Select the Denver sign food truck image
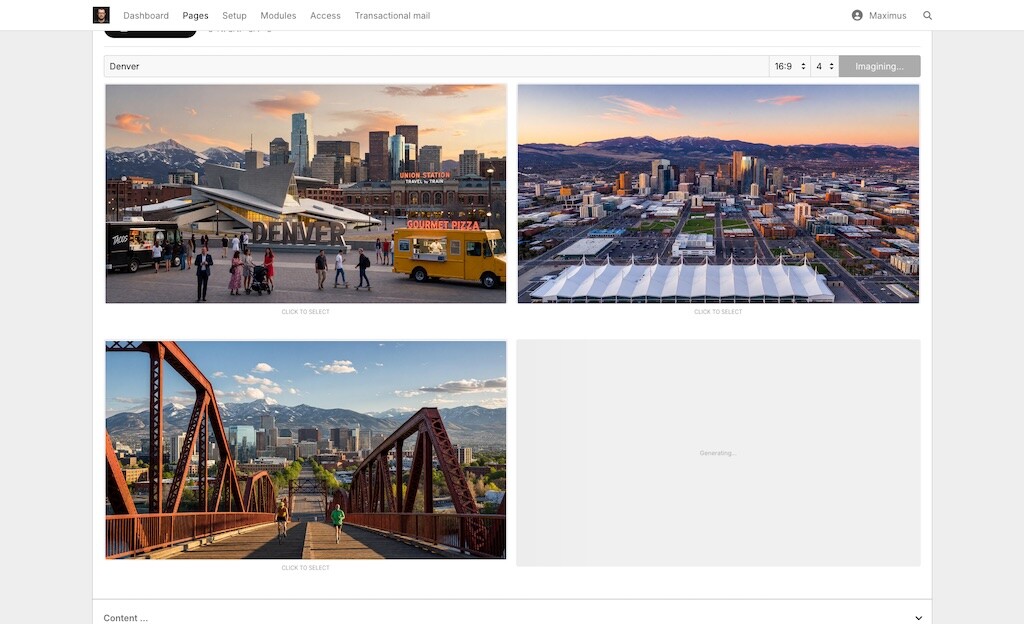This screenshot has height=624, width=1024. pyautogui.click(x=306, y=193)
